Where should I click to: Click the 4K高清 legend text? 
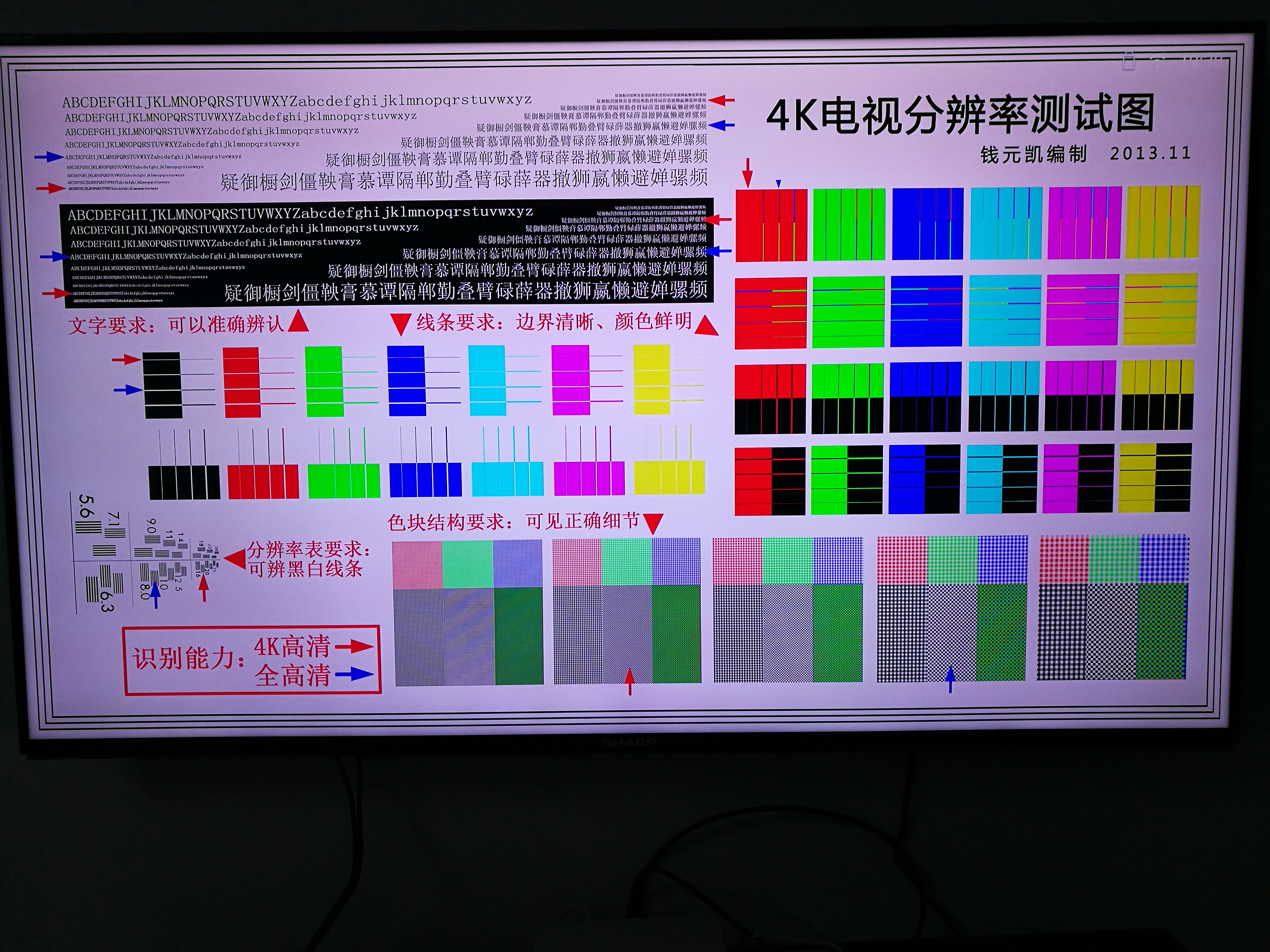pyautogui.click(x=292, y=647)
